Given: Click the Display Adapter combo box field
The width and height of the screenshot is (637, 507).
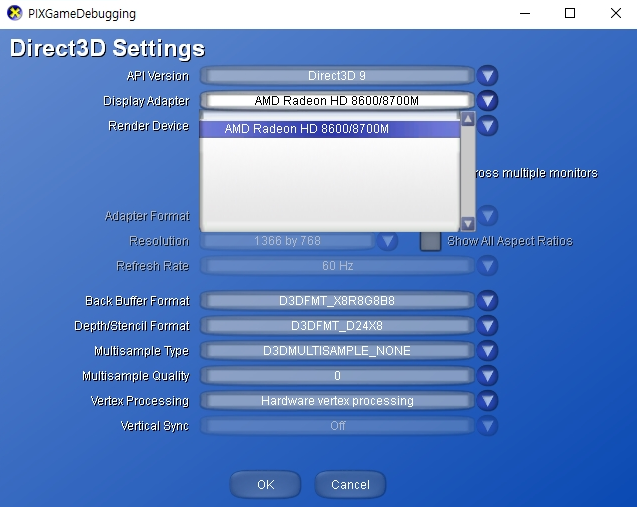Looking at the screenshot, I should (x=337, y=101).
